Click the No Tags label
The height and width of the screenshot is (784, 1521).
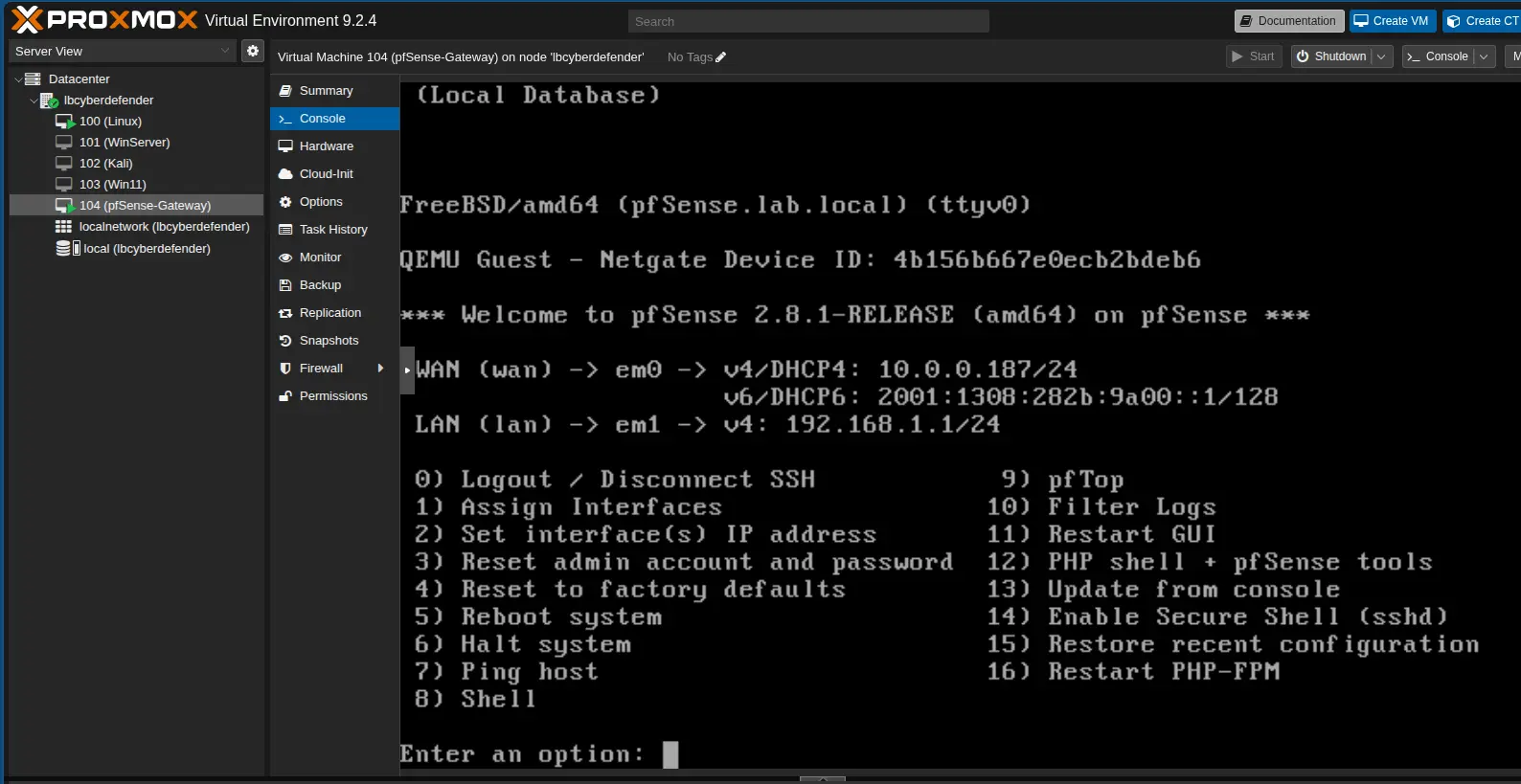pyautogui.click(x=690, y=57)
